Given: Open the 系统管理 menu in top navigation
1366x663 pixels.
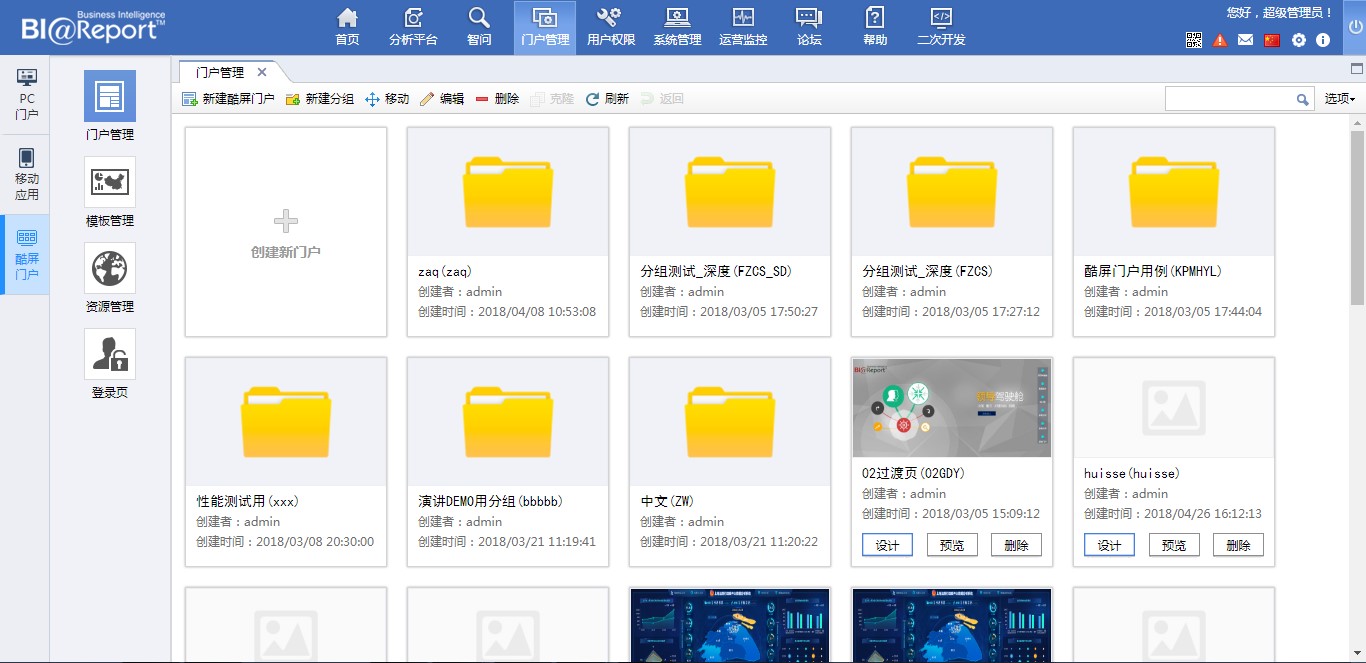Looking at the screenshot, I should pos(677,26).
